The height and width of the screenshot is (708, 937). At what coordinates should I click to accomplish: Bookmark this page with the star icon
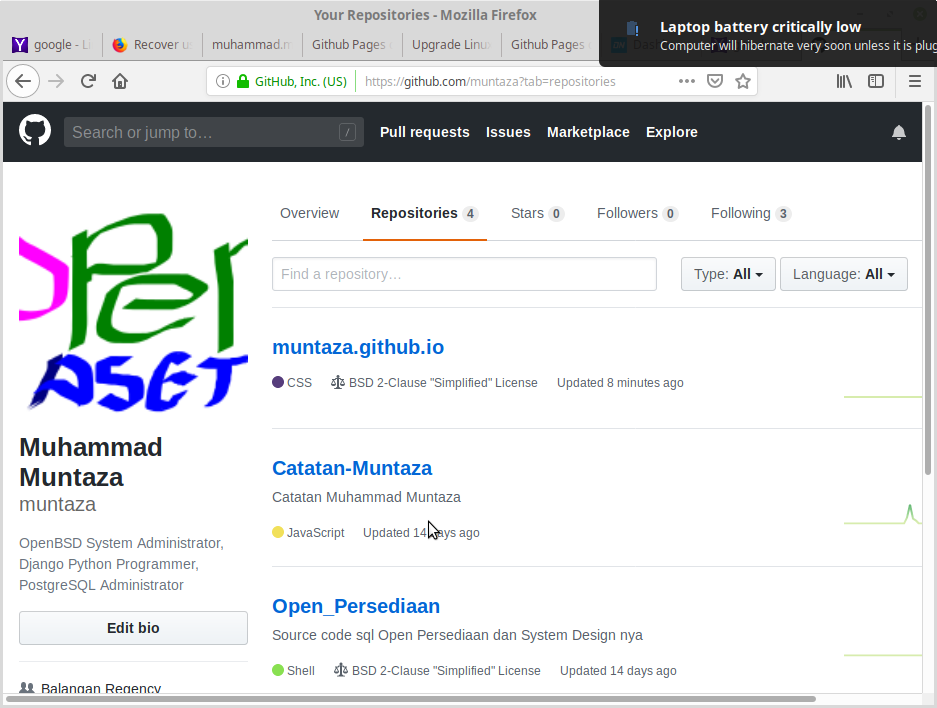(x=743, y=81)
